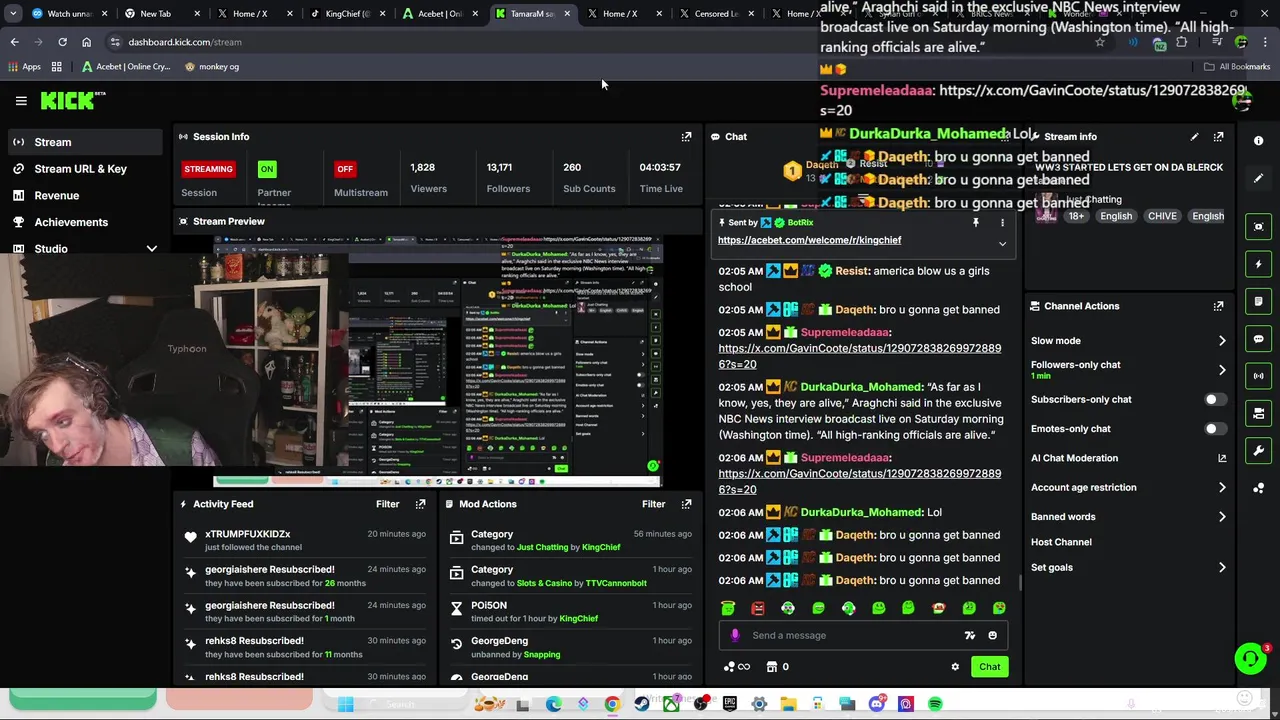Toggle the stream preview sidebar icon

pos(1259,227)
